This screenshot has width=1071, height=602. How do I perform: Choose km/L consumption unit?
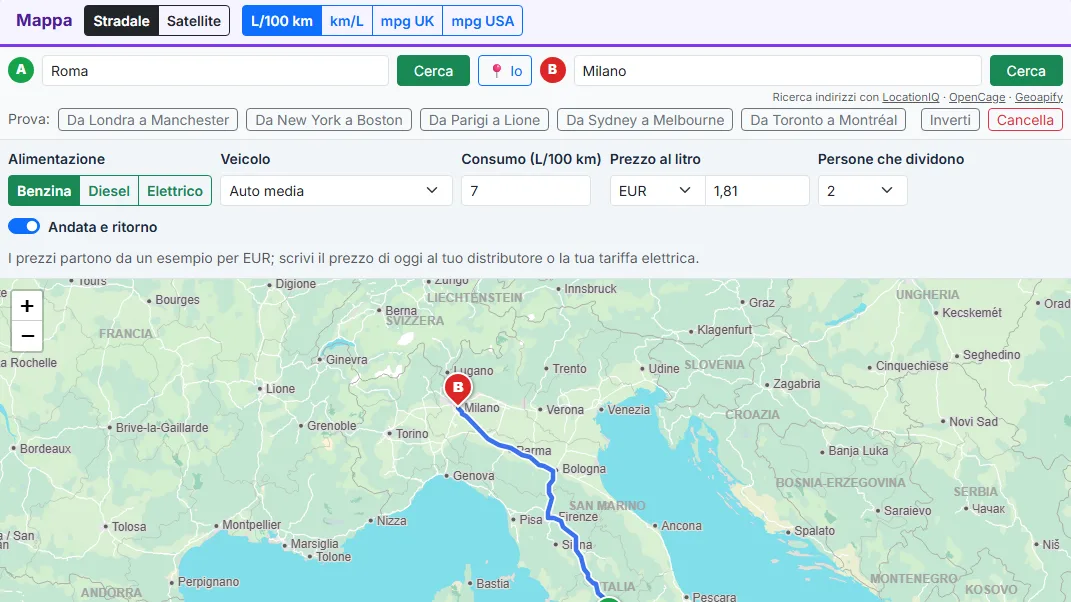pyautogui.click(x=347, y=20)
